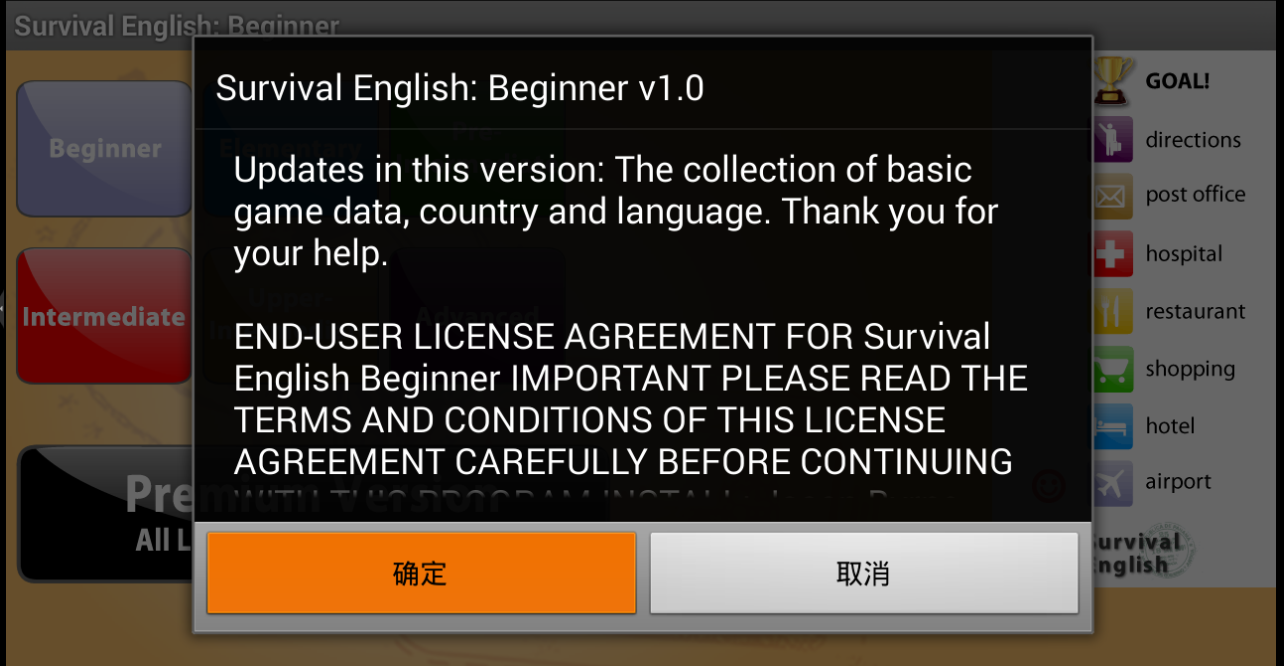
Task: Open the Premium Version banner
Action: point(106,514)
